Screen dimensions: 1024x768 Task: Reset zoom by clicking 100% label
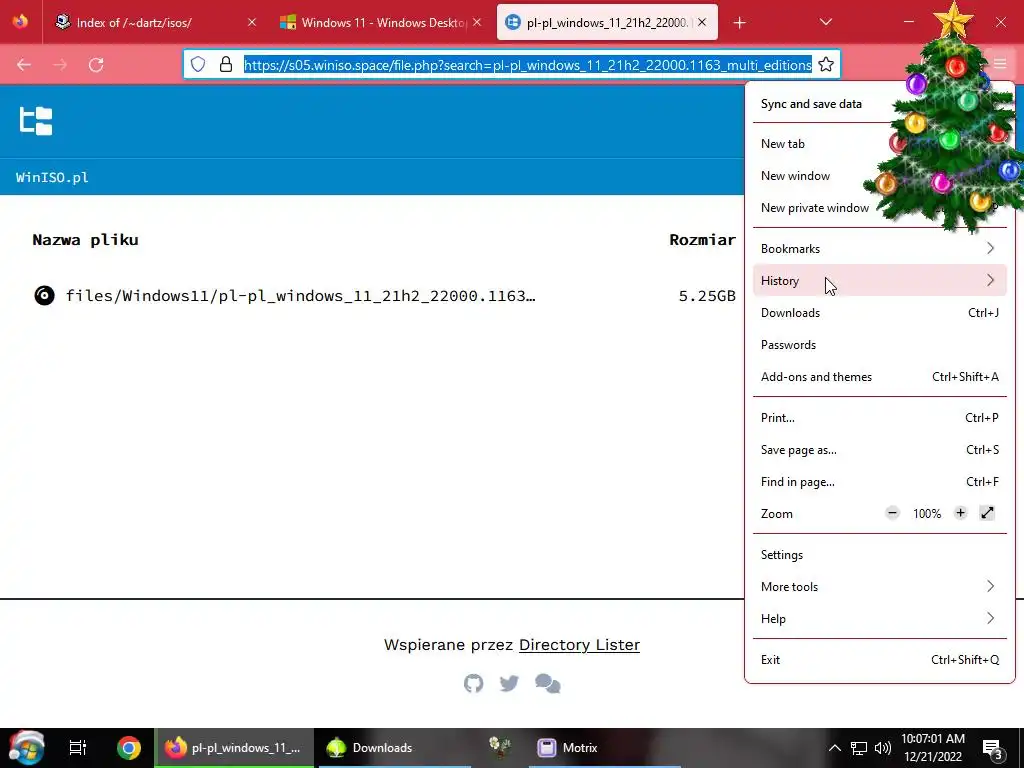(927, 514)
